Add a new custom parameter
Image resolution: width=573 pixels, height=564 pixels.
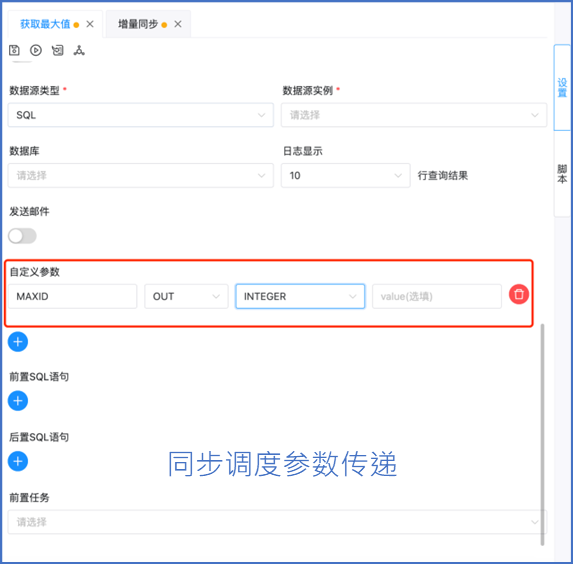[18, 342]
